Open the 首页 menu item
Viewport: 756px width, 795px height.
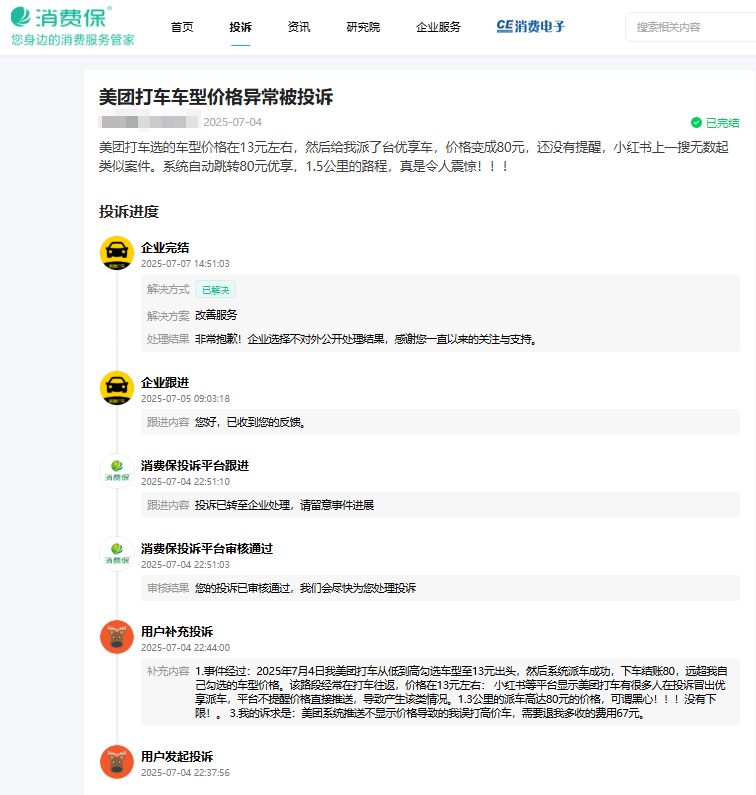tap(182, 27)
